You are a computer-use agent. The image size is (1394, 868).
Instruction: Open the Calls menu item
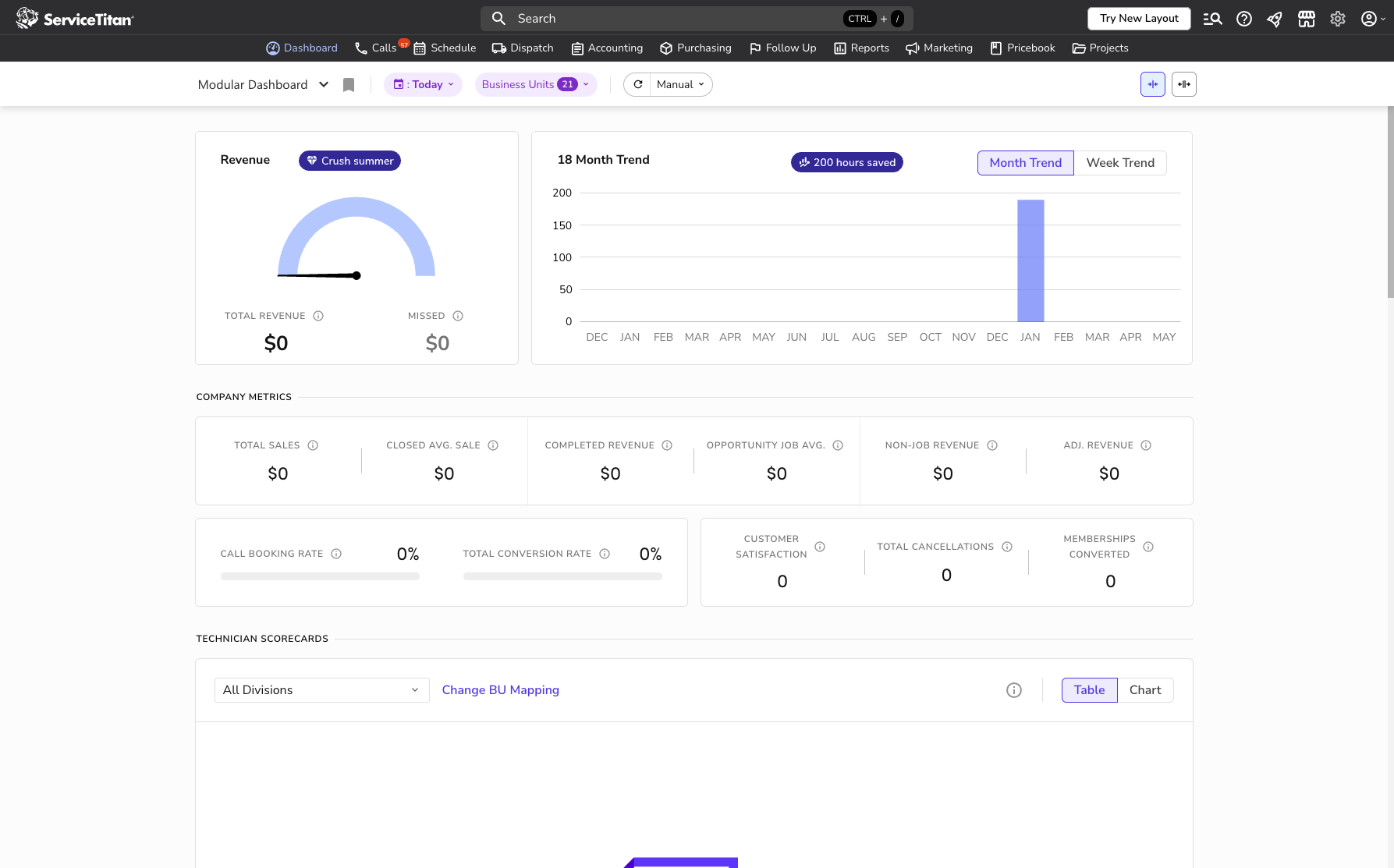coord(376,48)
